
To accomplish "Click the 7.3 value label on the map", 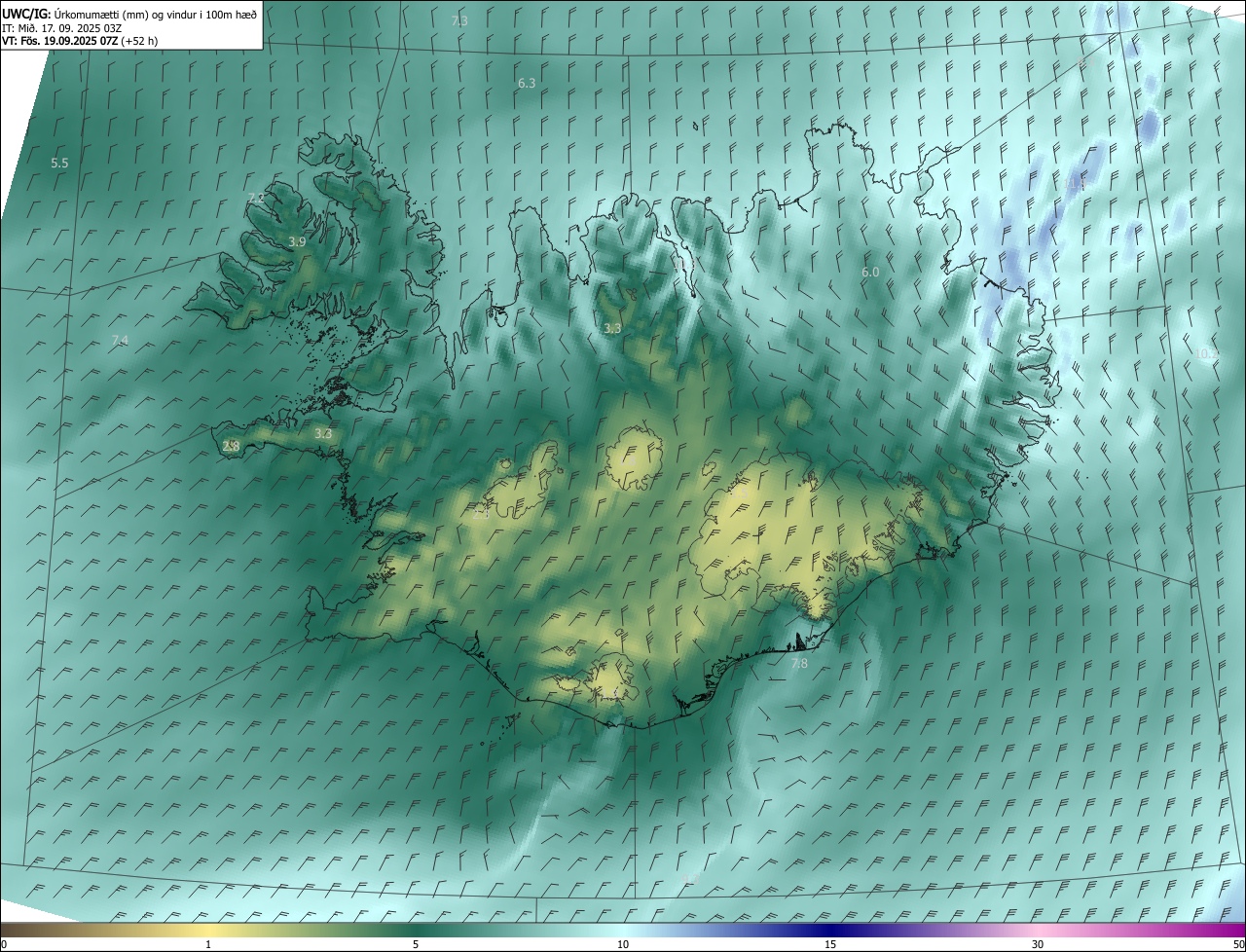I will click(459, 20).
